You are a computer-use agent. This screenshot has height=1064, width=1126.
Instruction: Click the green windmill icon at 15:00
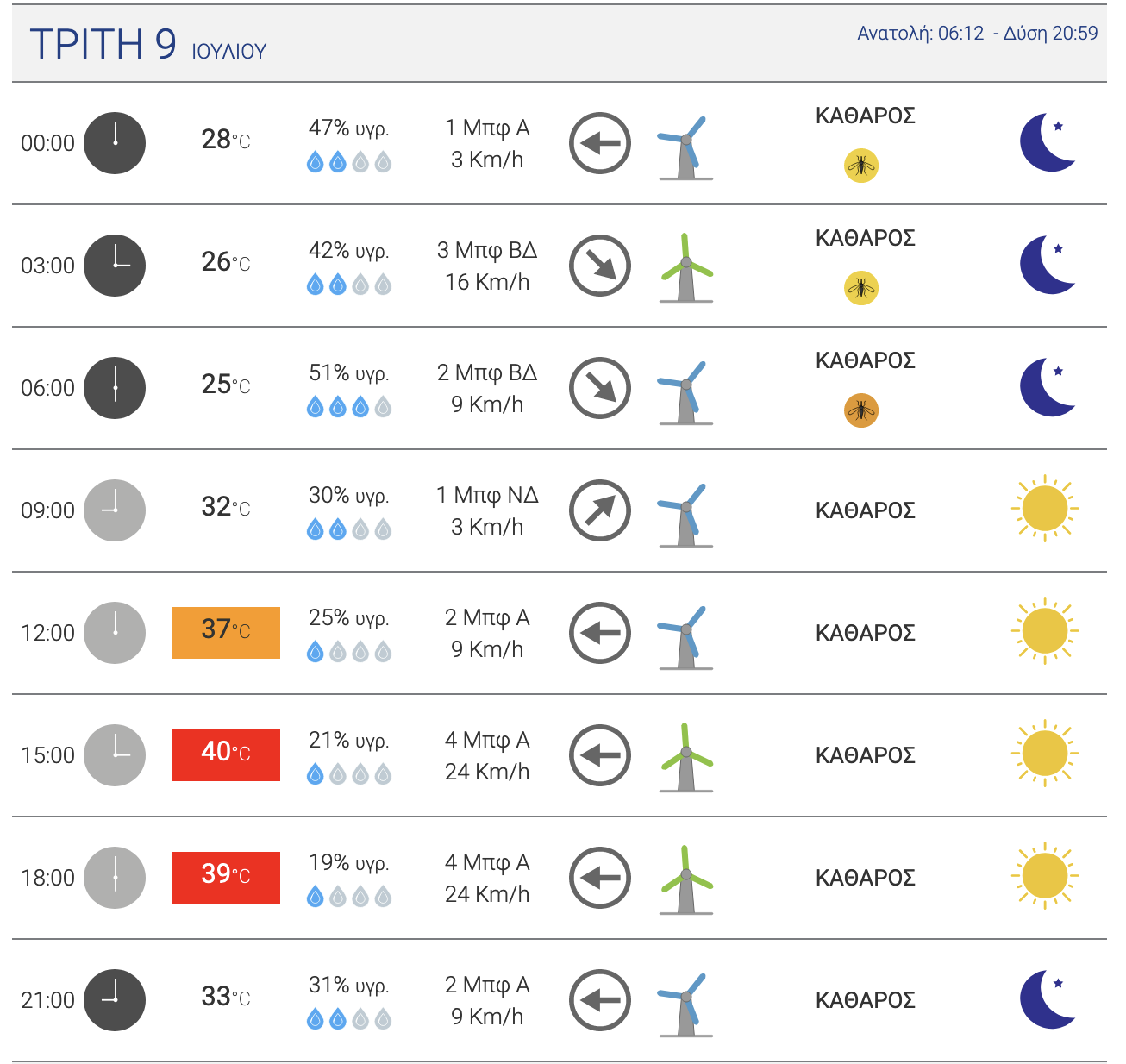click(686, 756)
